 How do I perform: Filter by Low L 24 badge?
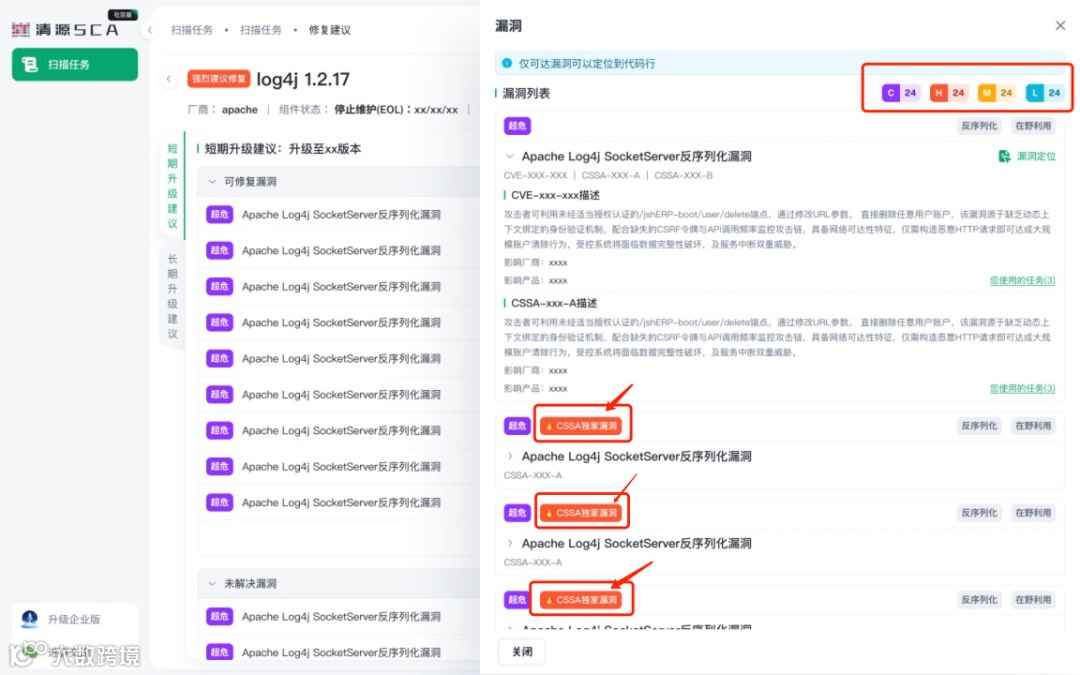coord(1044,92)
